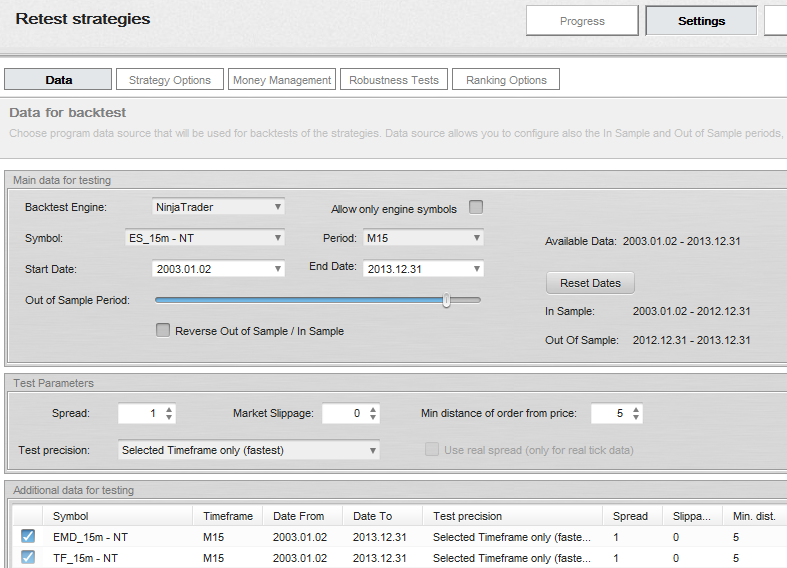Uncheck the EMD_15m - NT row checkbox
This screenshot has height=568, width=787.
(28, 536)
